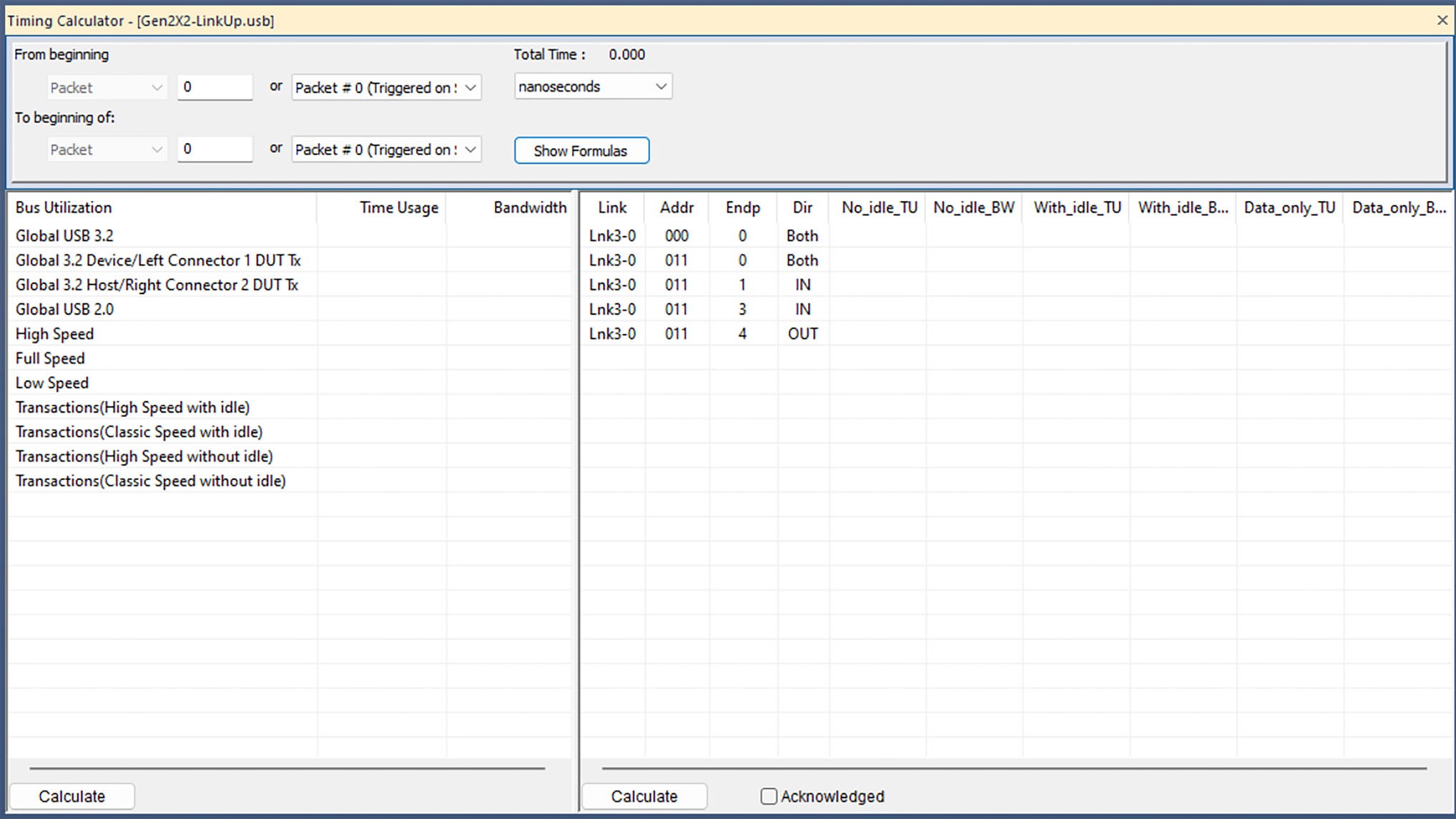Screen dimensions: 1456x819
Task: Open the To beginning of Packet type dropdown
Action: pos(107,149)
